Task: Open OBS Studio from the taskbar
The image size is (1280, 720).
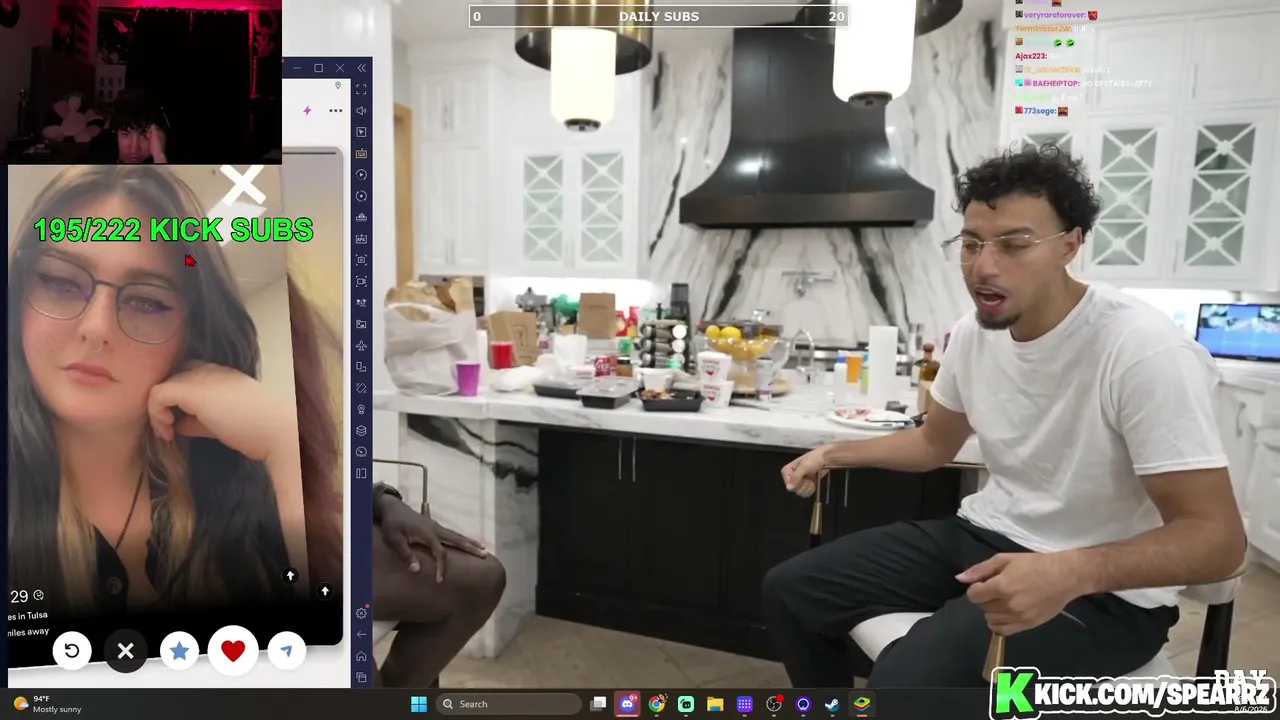Action: click(774, 704)
